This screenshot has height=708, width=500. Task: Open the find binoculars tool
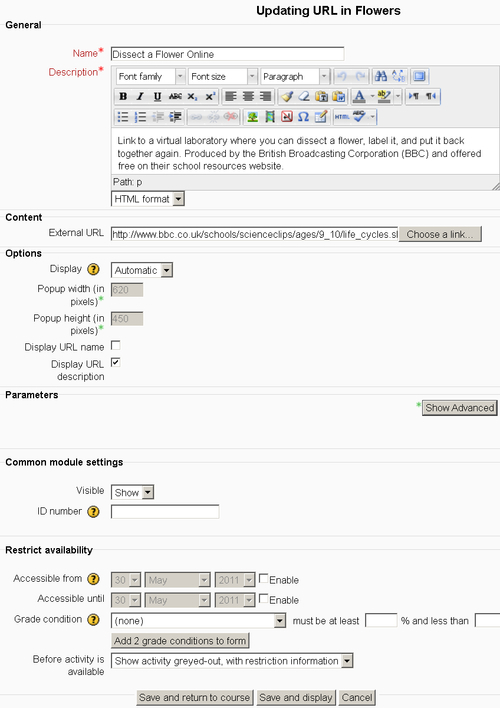(381, 76)
